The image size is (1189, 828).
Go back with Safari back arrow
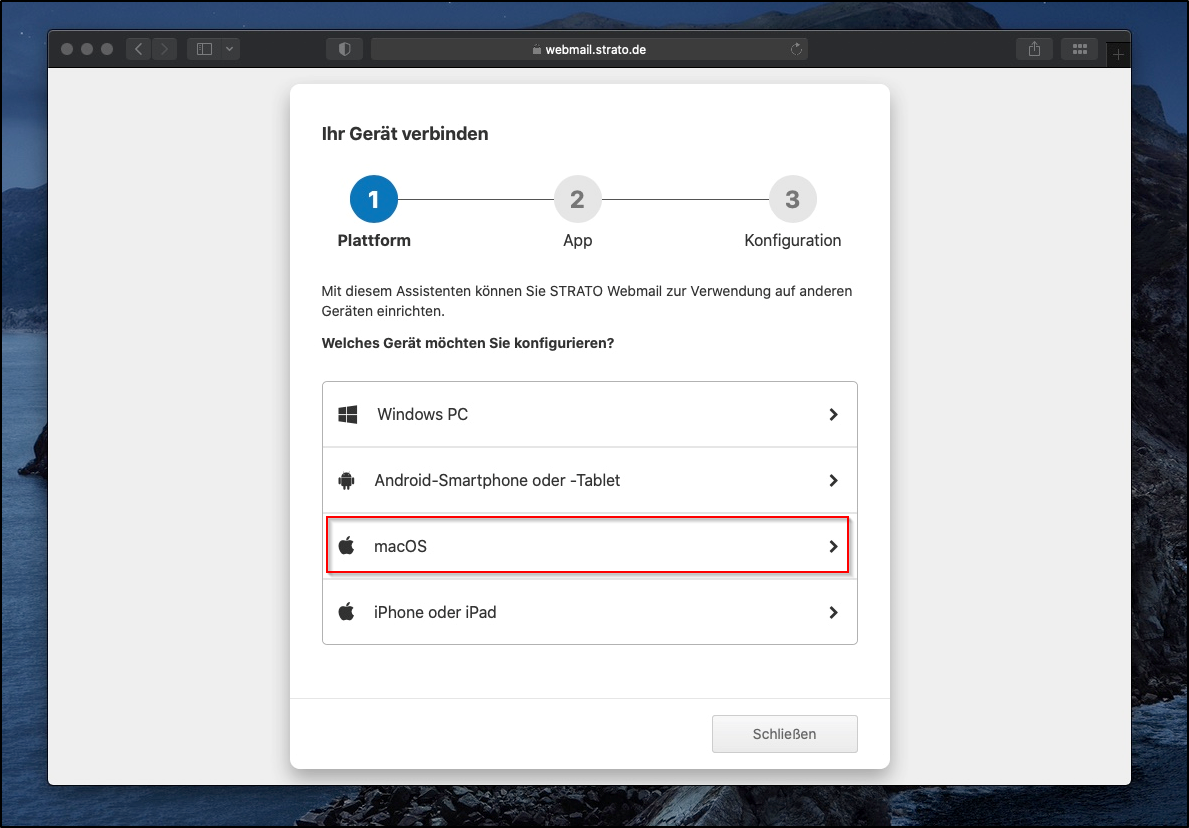click(139, 49)
